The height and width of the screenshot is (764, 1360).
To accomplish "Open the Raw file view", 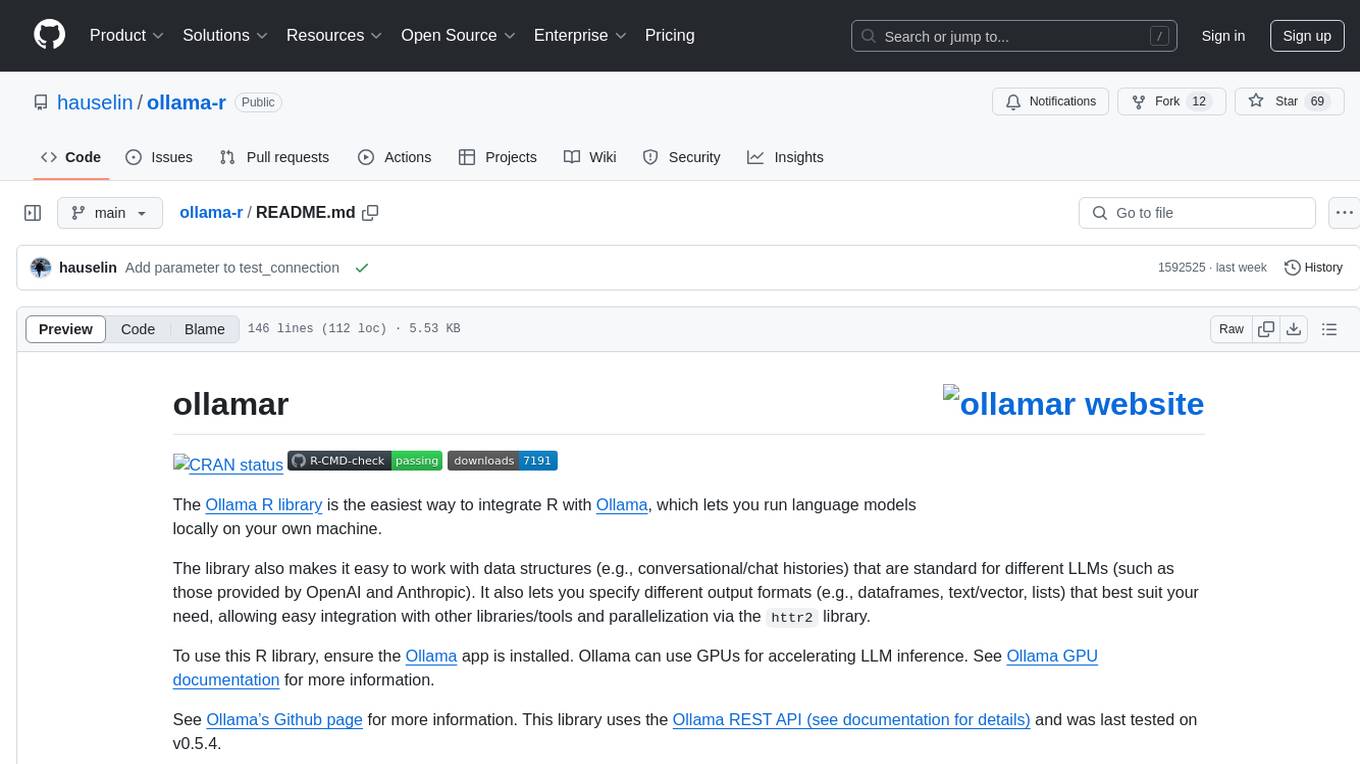I will [1231, 329].
